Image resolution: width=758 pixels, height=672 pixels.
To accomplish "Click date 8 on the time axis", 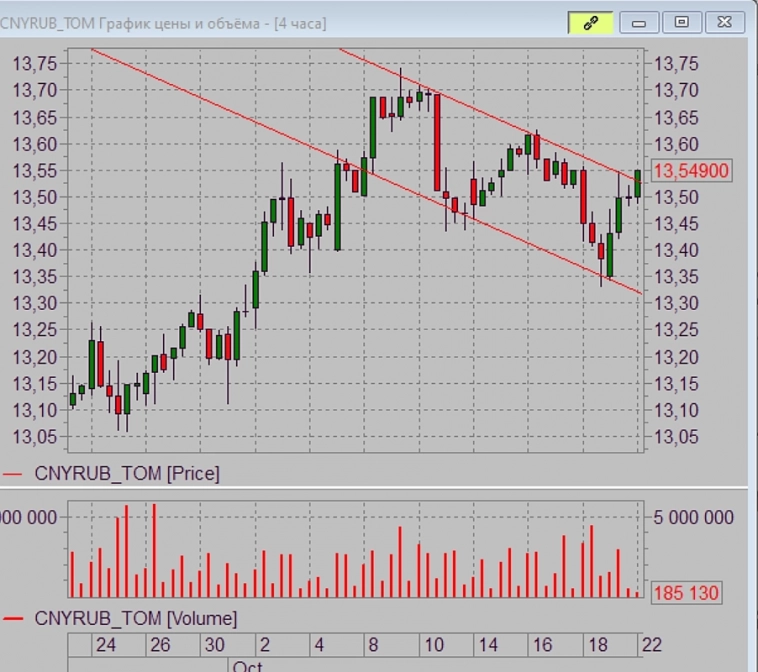I will [x=374, y=645].
